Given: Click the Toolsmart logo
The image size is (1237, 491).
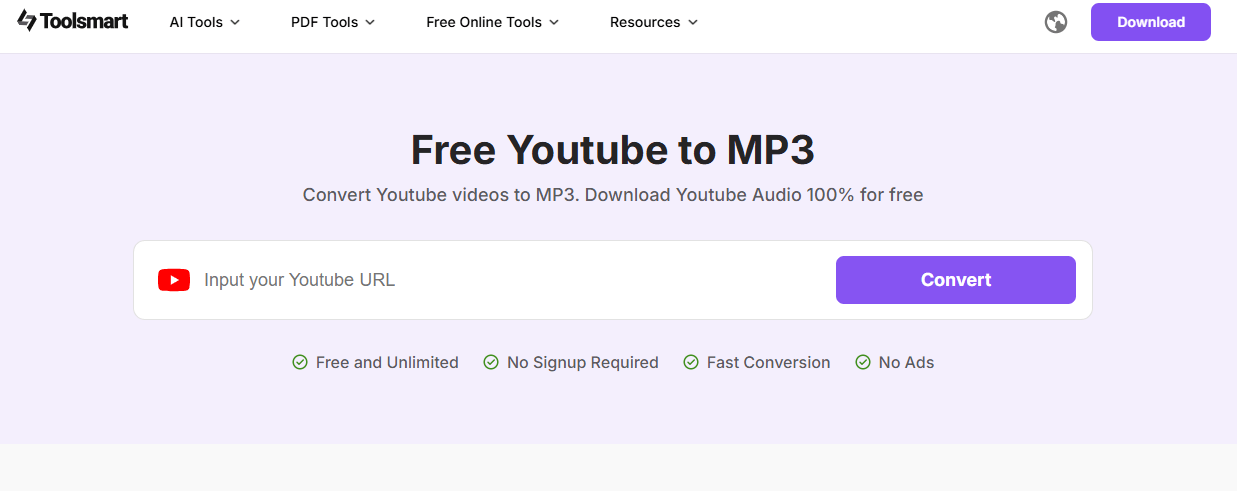Looking at the screenshot, I should coord(73,21).
